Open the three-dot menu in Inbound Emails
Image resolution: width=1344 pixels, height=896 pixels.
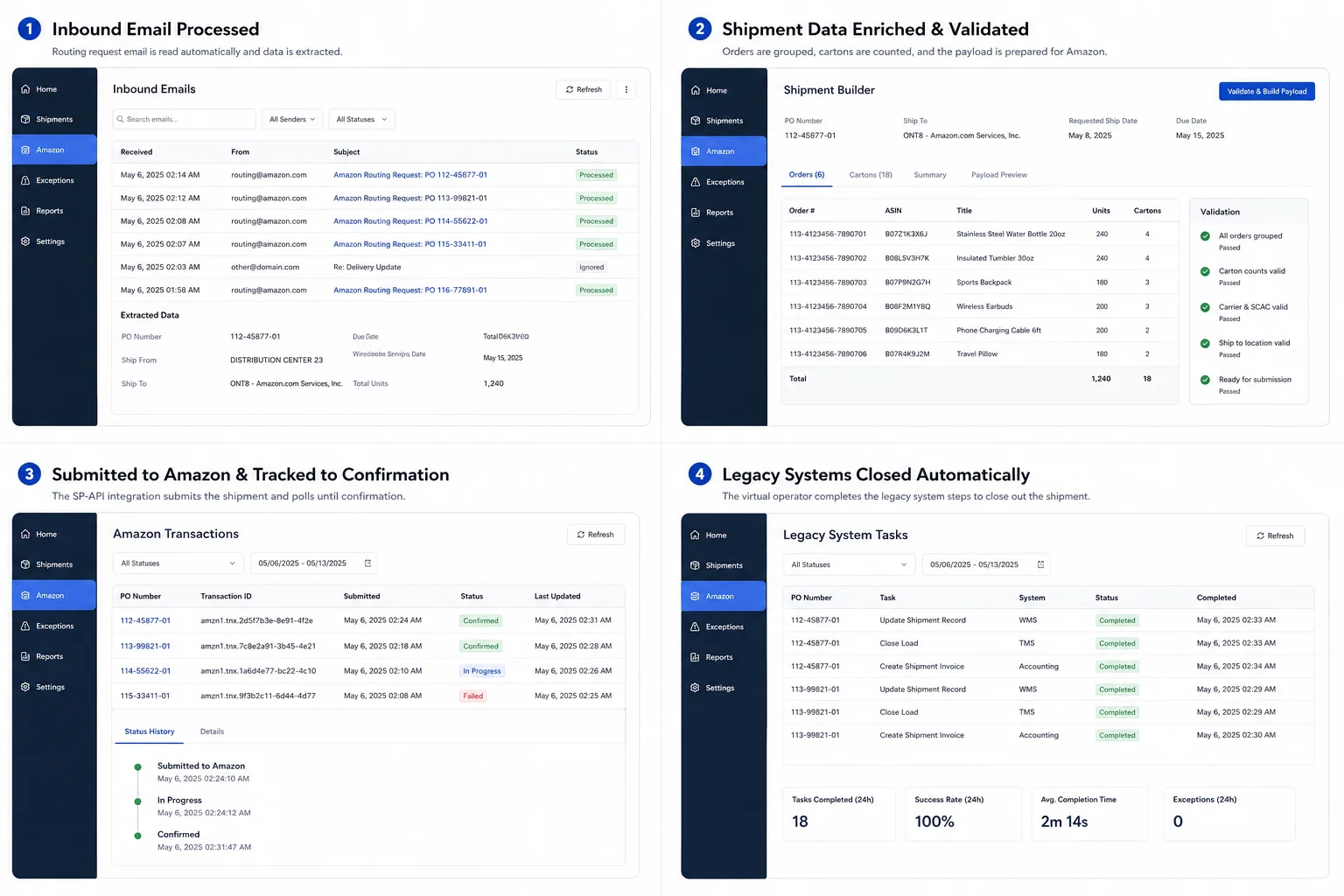(x=626, y=89)
